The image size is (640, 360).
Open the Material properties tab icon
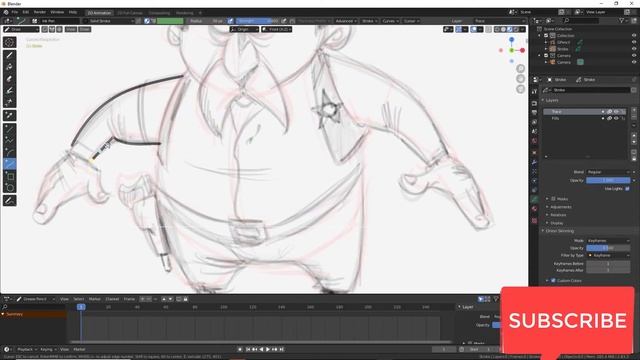(534, 209)
